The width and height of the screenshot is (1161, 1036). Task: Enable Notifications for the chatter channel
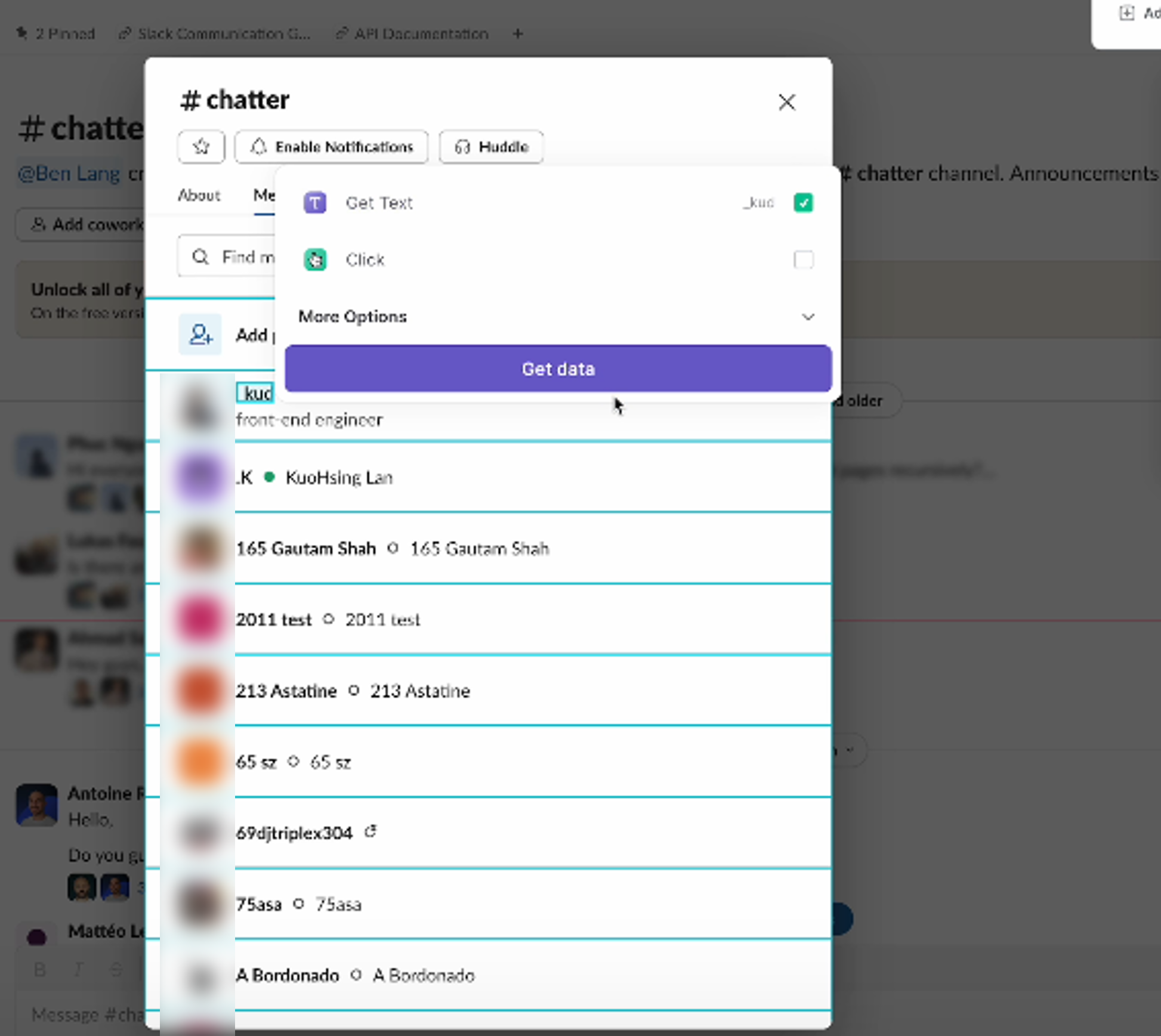coord(331,146)
